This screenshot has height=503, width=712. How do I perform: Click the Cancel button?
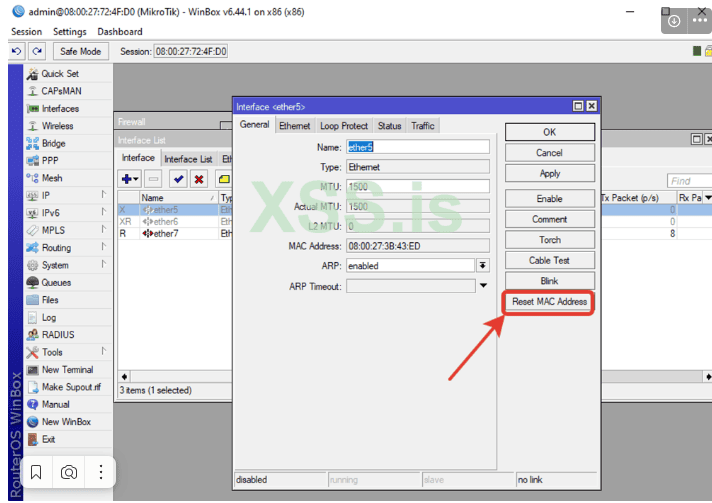coord(549,153)
